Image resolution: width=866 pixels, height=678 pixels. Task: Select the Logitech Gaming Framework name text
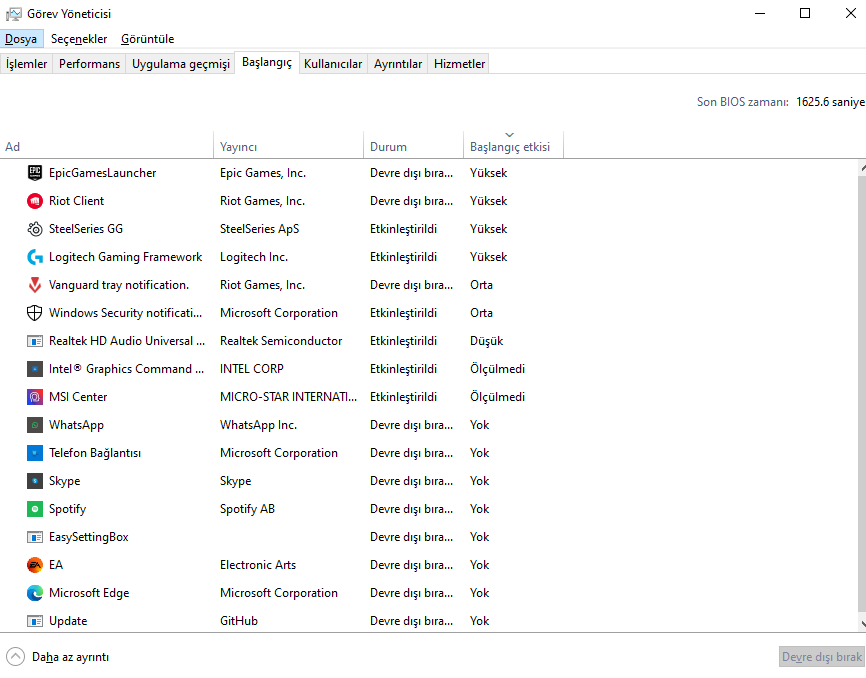125,257
